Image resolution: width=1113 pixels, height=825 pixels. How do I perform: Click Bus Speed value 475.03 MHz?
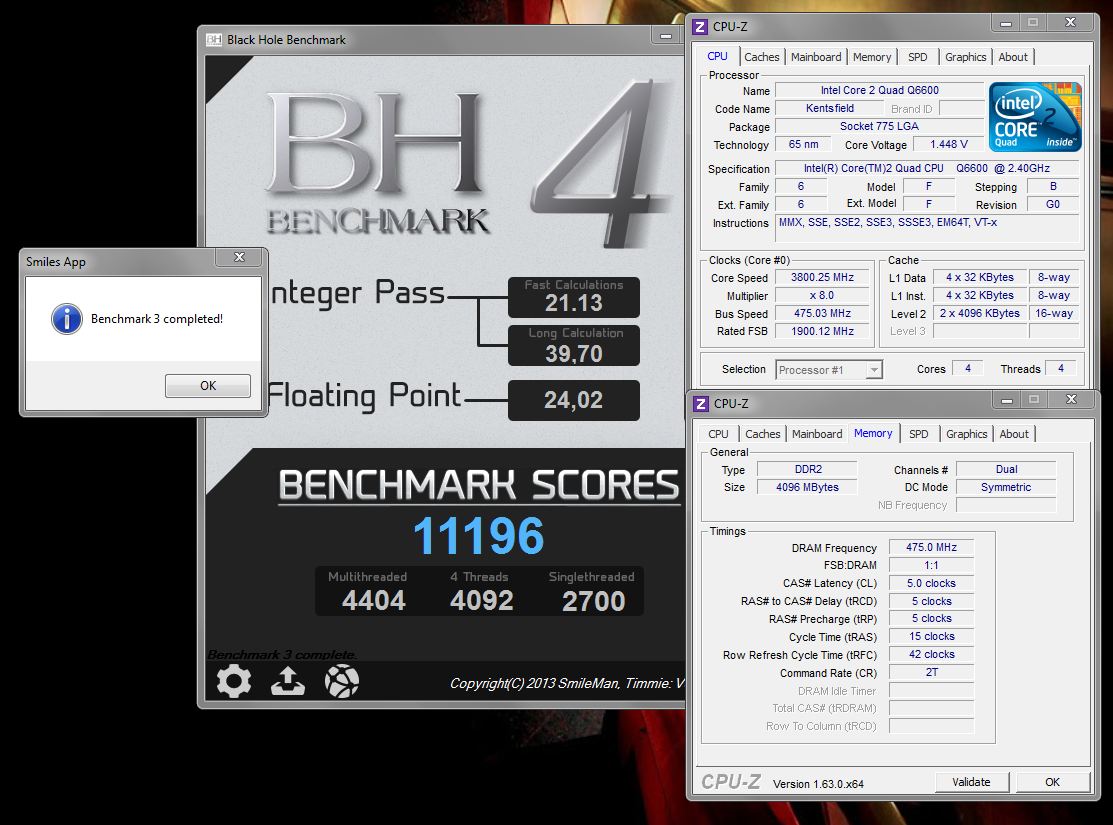822,313
